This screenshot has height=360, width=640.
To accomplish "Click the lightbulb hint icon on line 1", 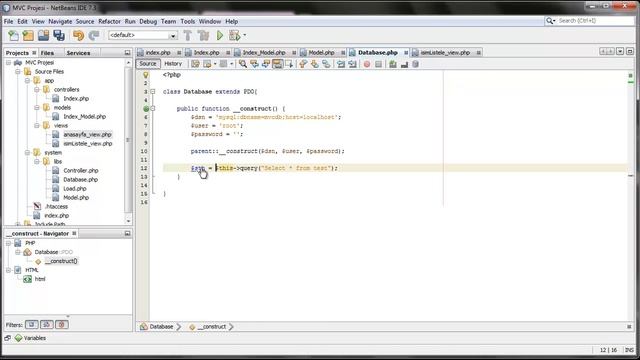I will [146, 75].
